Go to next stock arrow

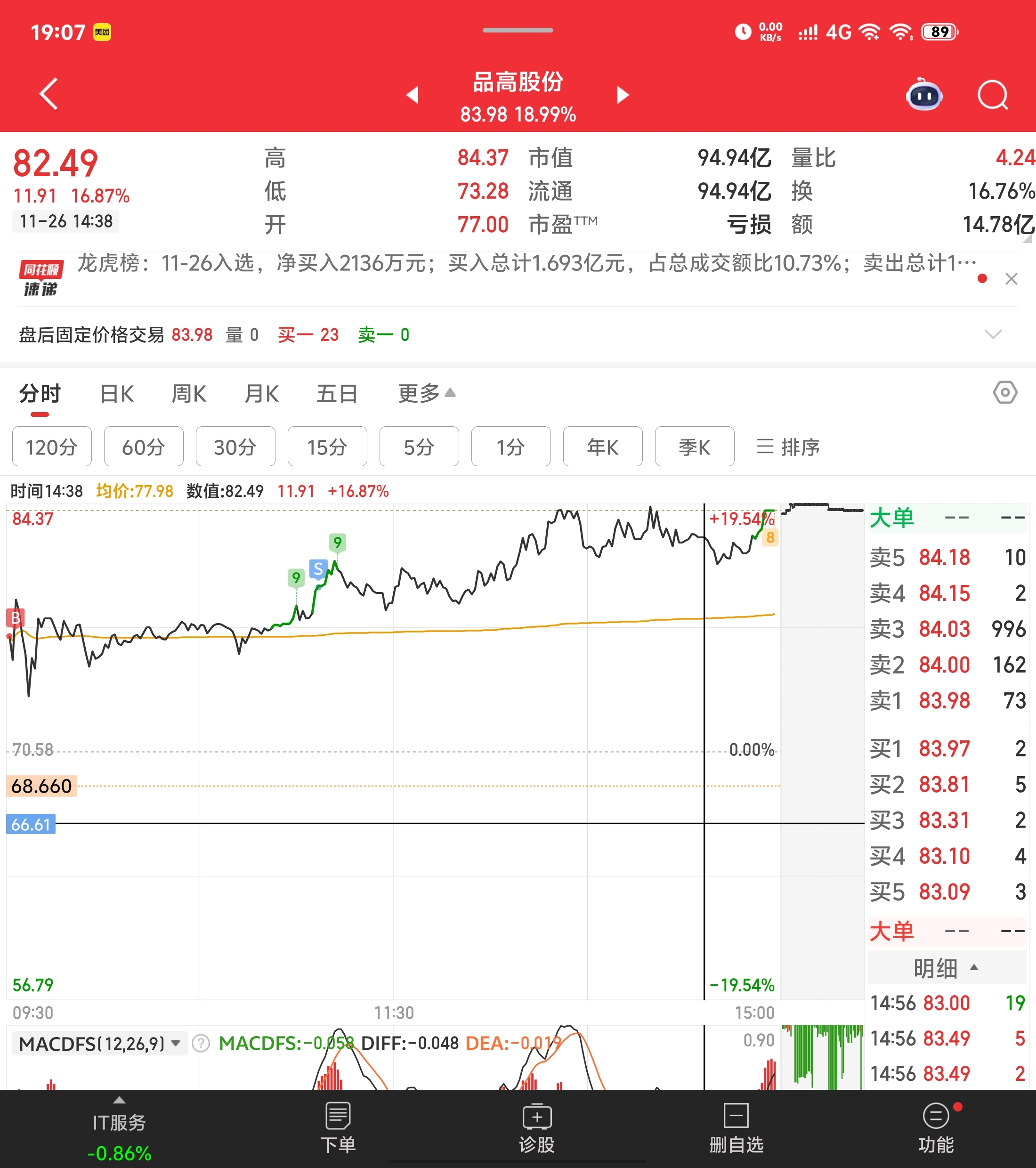[x=623, y=95]
